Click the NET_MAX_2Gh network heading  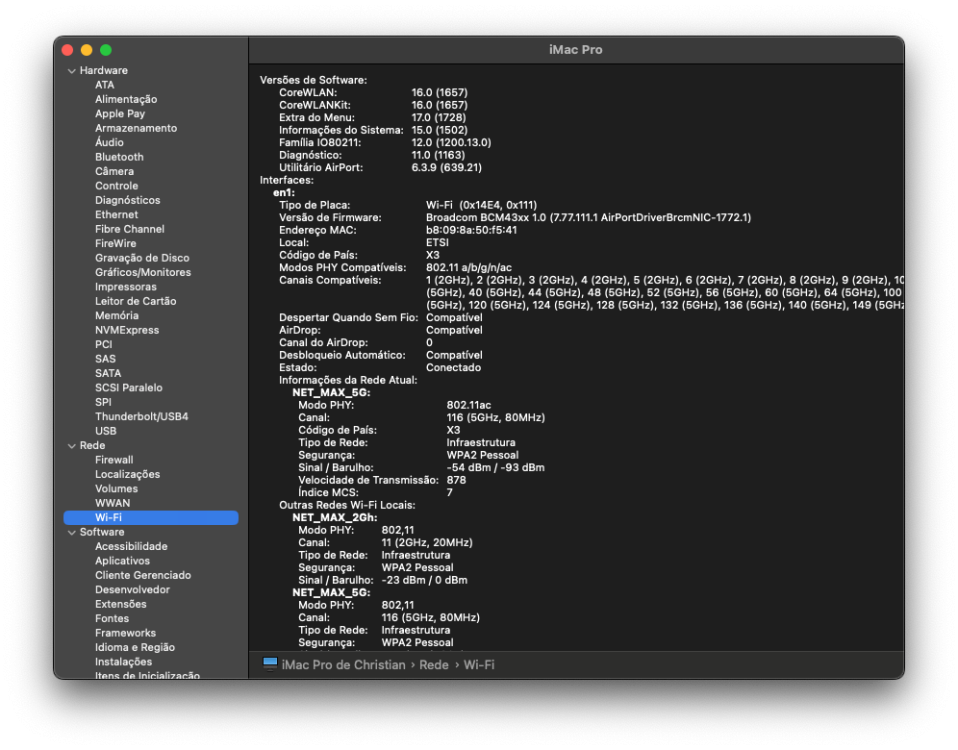tap(334, 517)
